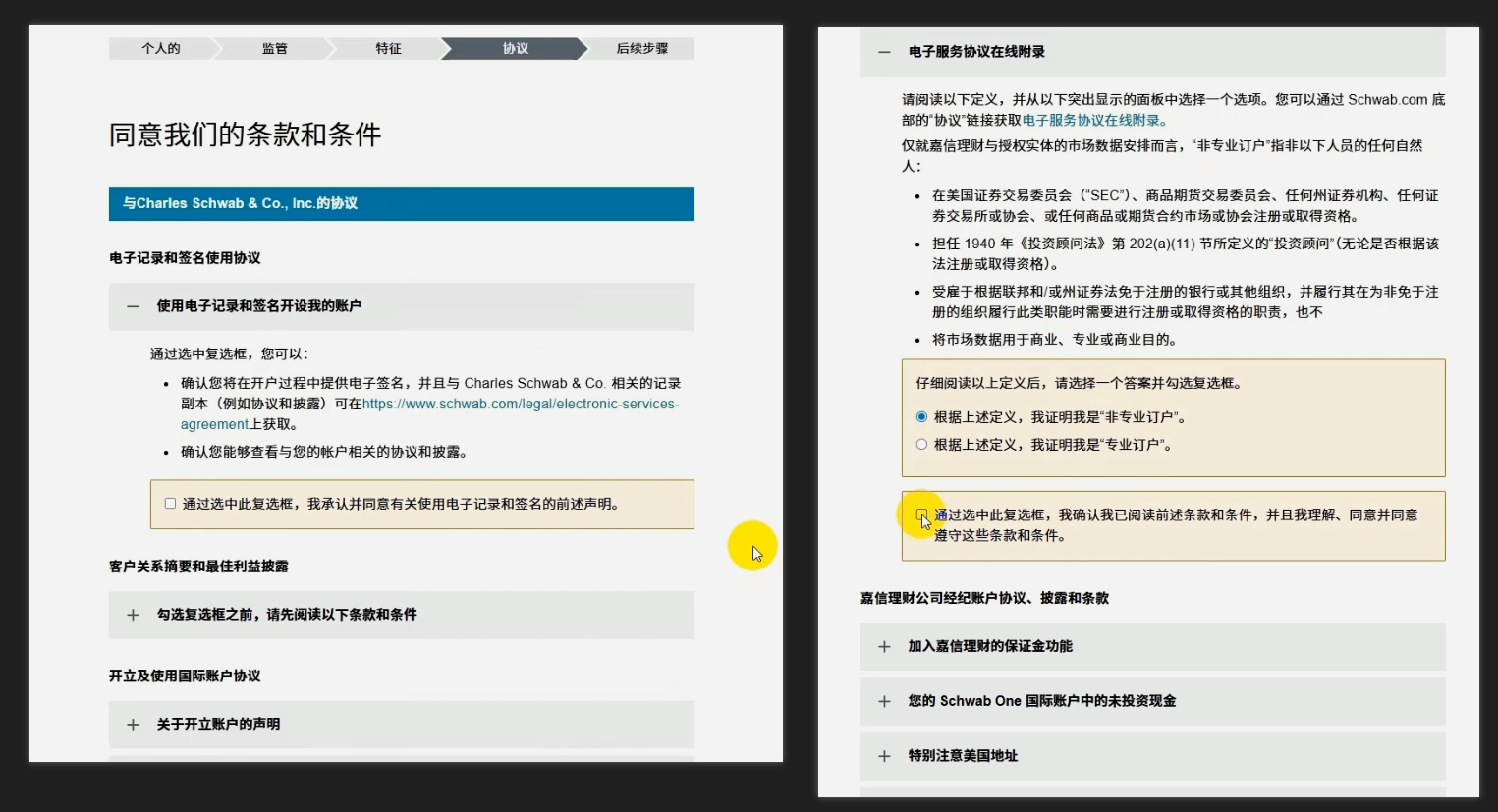
Task: Go to the "监管" progress step
Action: tap(274, 49)
